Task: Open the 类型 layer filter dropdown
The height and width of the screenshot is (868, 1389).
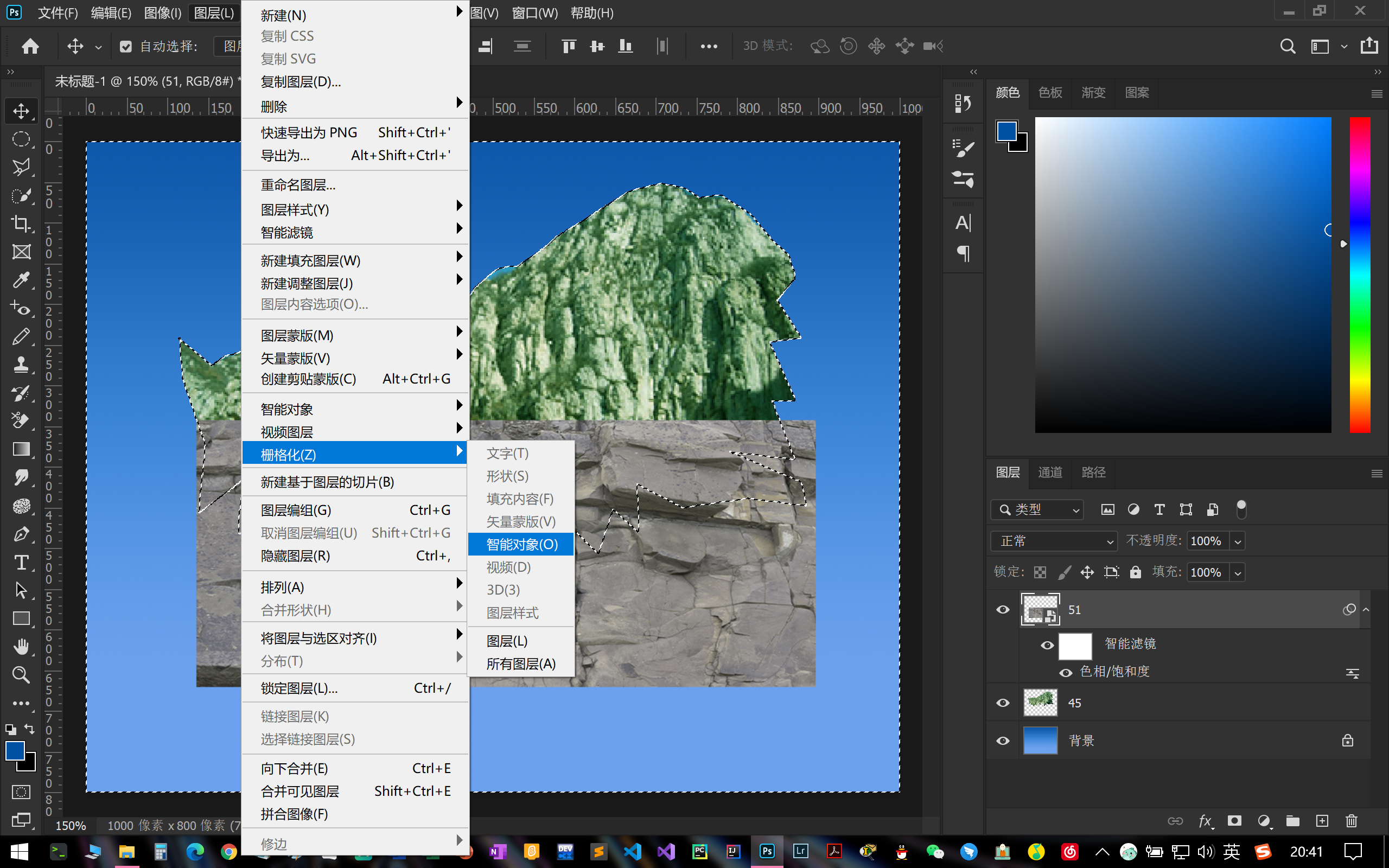Action: [1037, 510]
